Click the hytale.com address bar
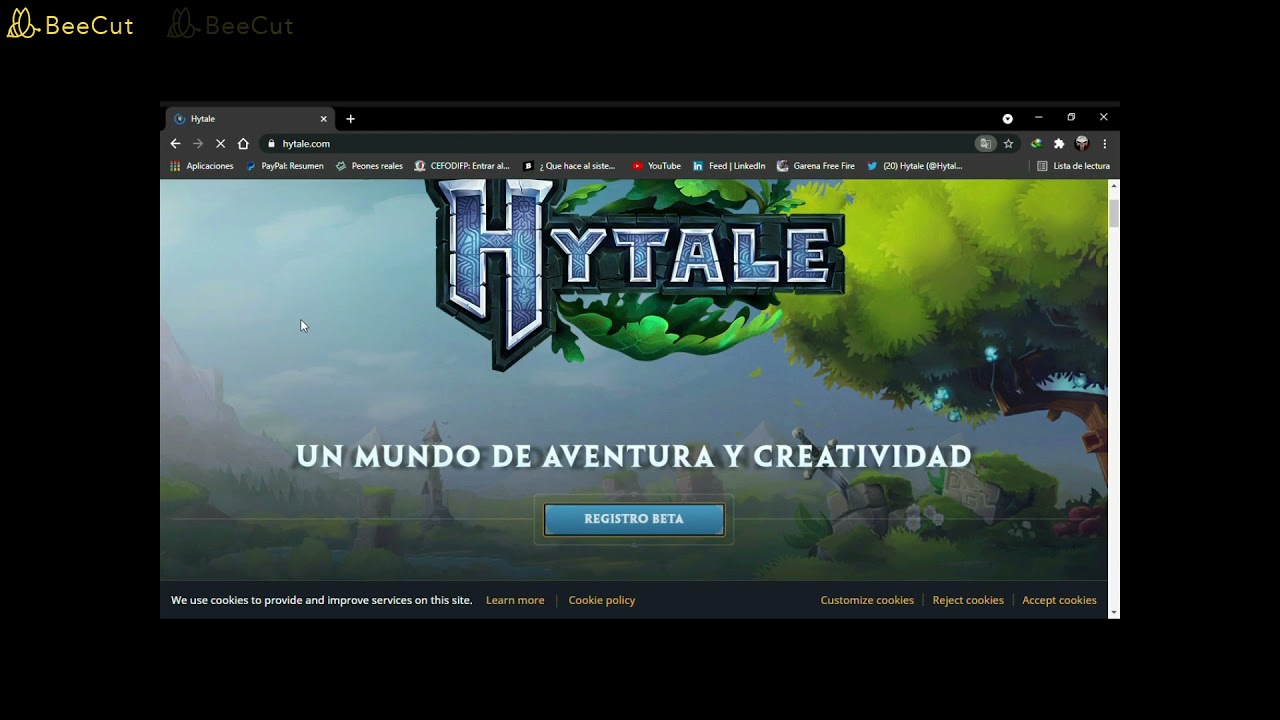This screenshot has width=1280, height=720. coord(620,144)
